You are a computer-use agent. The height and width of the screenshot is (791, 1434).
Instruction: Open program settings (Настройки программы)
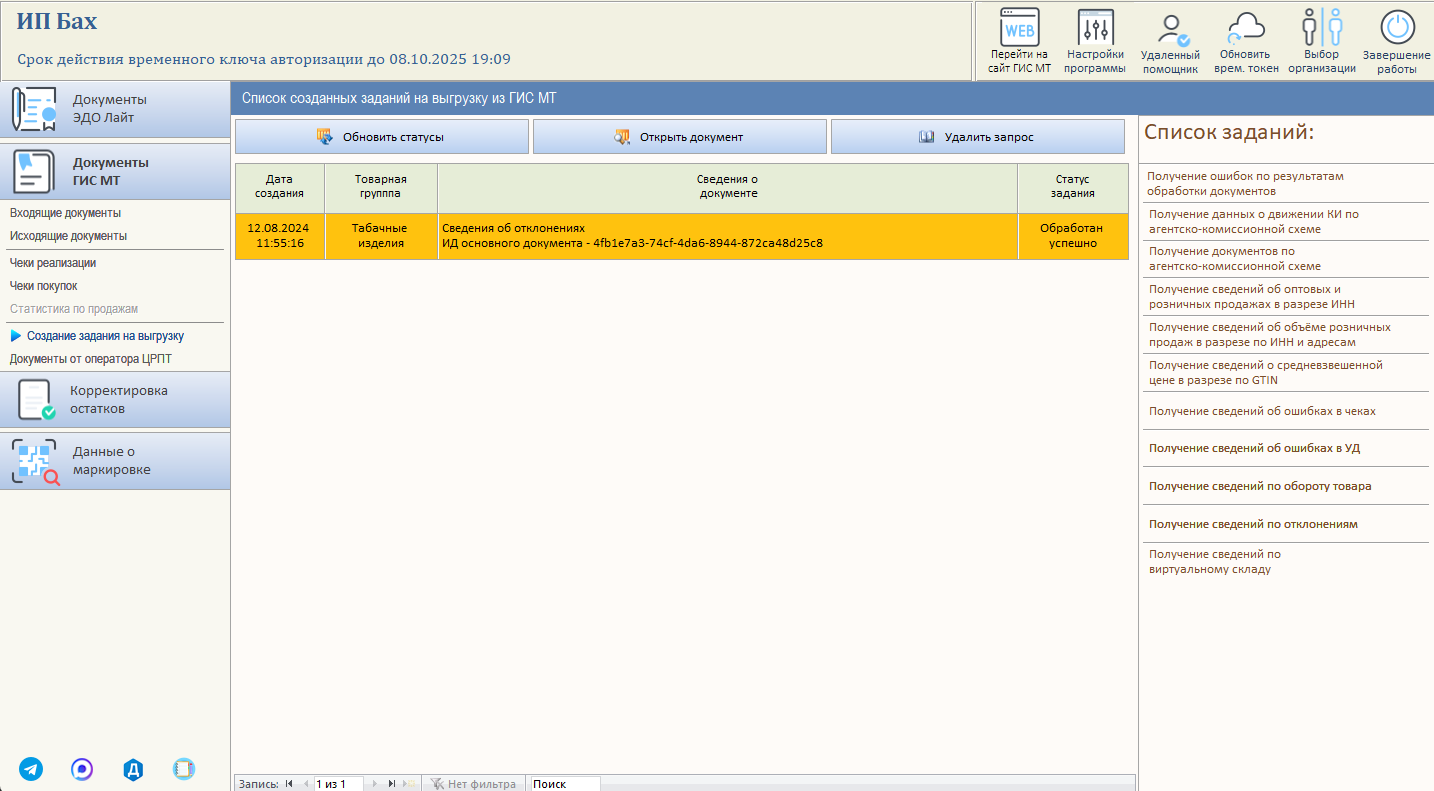click(1095, 41)
